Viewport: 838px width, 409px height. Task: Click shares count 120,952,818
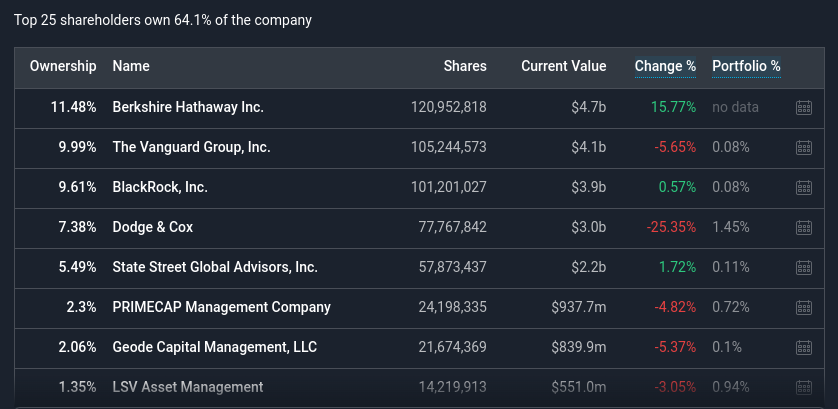(x=449, y=107)
